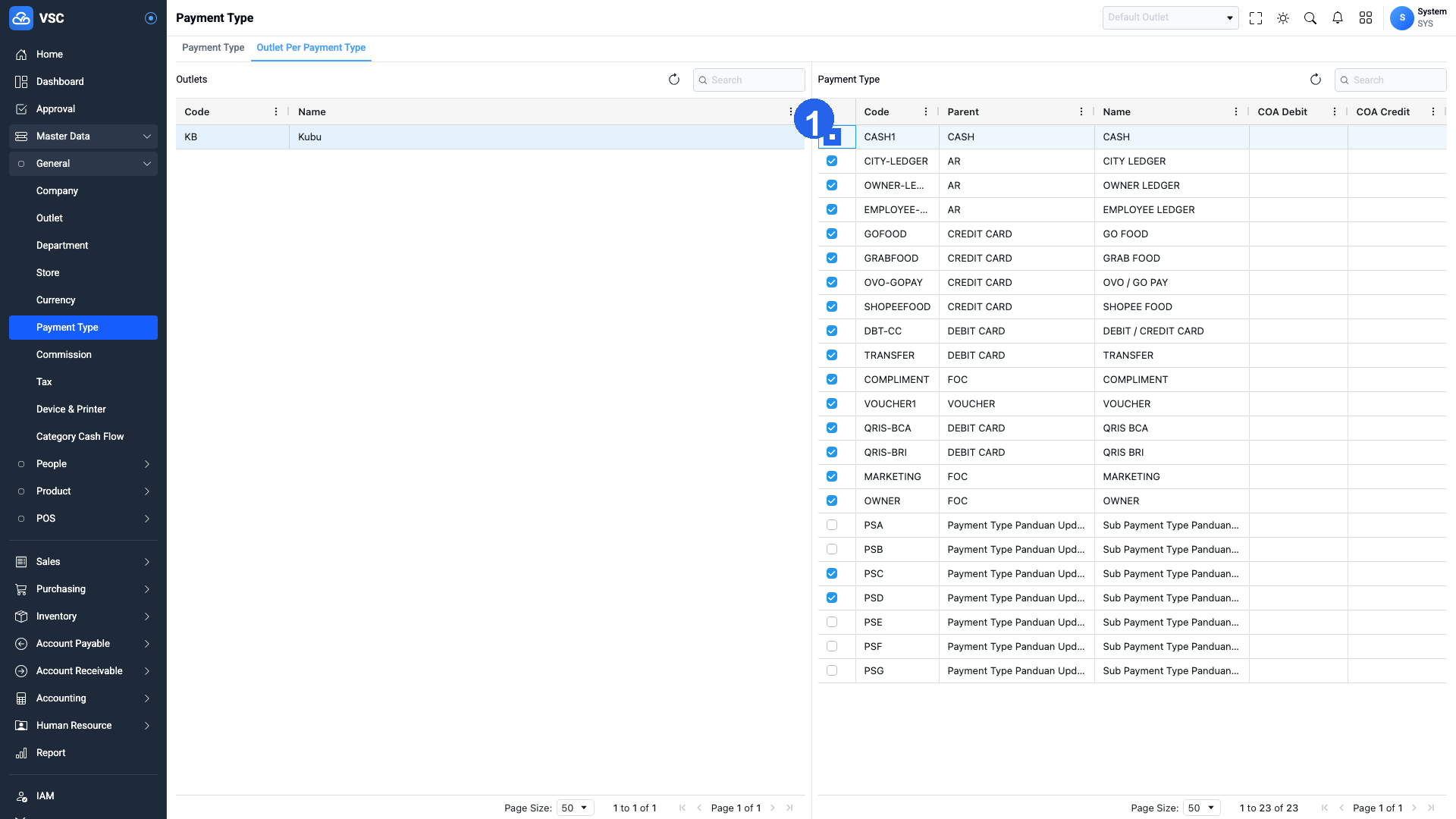Expand the Product submenu
The width and height of the screenshot is (1456, 819).
pos(83,491)
